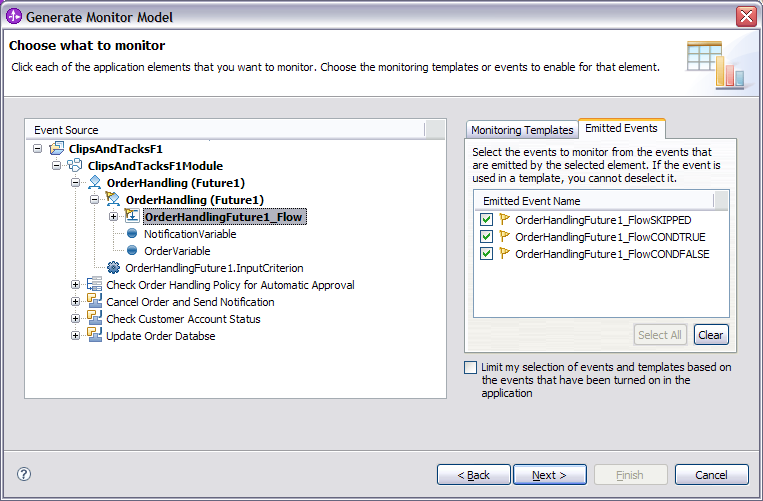This screenshot has width=763, height=501.
Task: Collapse the ClipsAndTacksF1 tree node
Action: pyautogui.click(x=37, y=148)
